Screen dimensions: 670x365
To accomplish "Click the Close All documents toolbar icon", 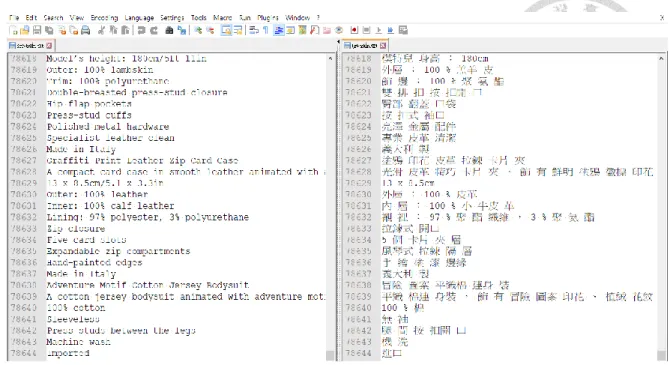I will click(x=73, y=30).
